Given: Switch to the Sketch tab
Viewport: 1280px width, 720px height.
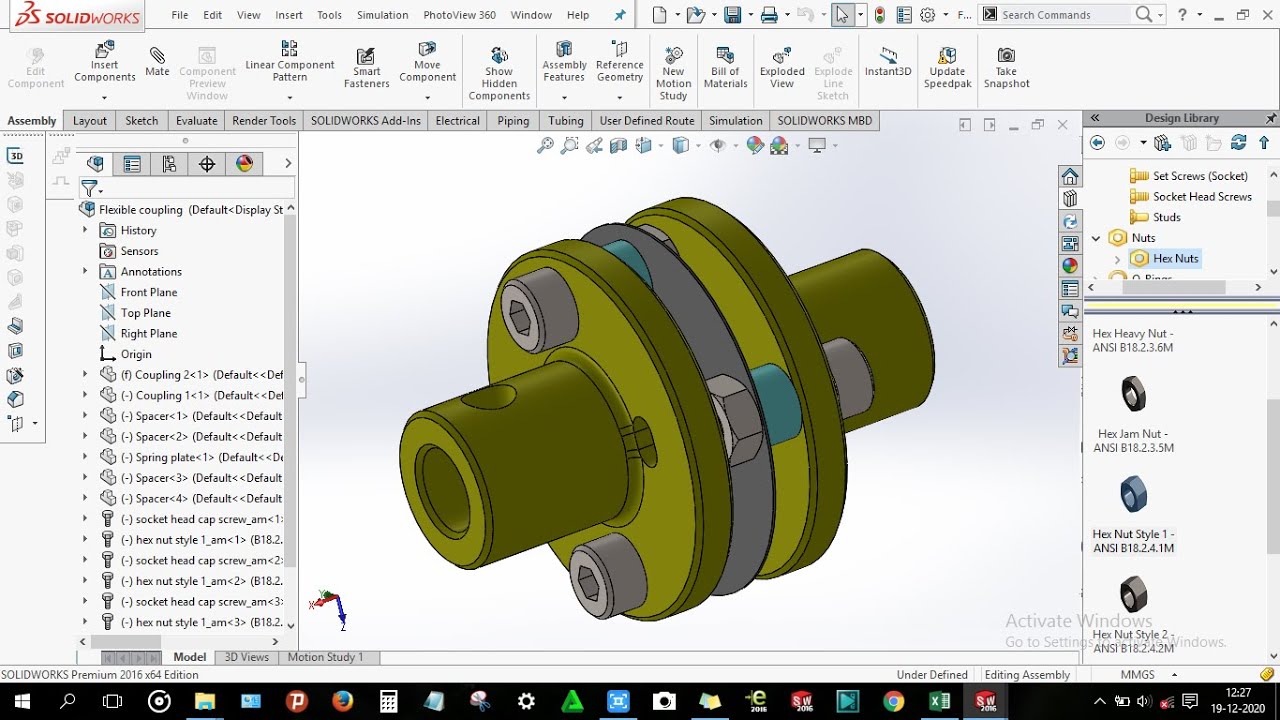Looking at the screenshot, I should [x=141, y=120].
